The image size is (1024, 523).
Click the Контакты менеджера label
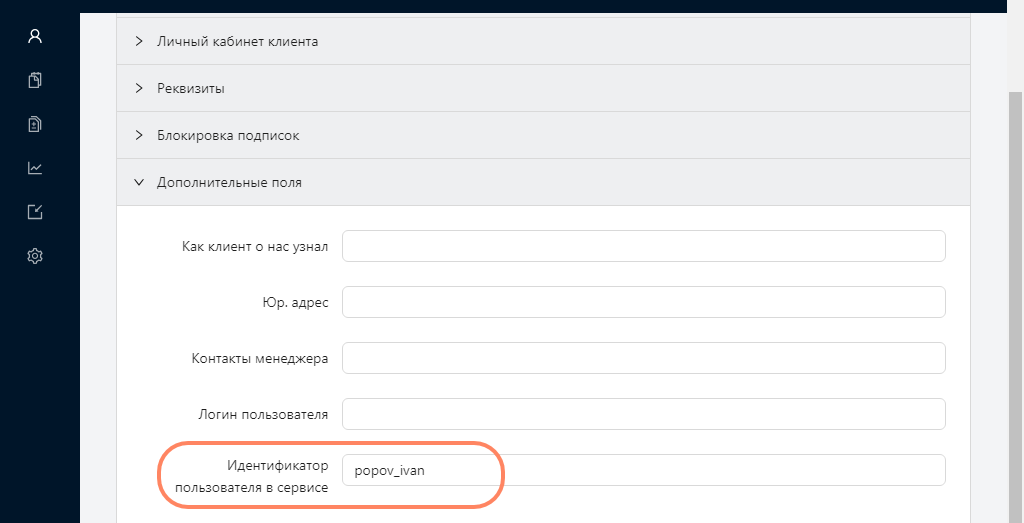pyautogui.click(x=259, y=358)
